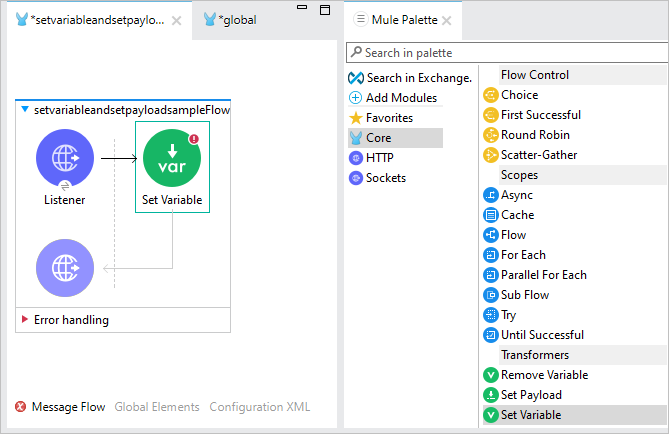Click the Remove Variable icon
The width and height of the screenshot is (669, 434).
click(491, 375)
